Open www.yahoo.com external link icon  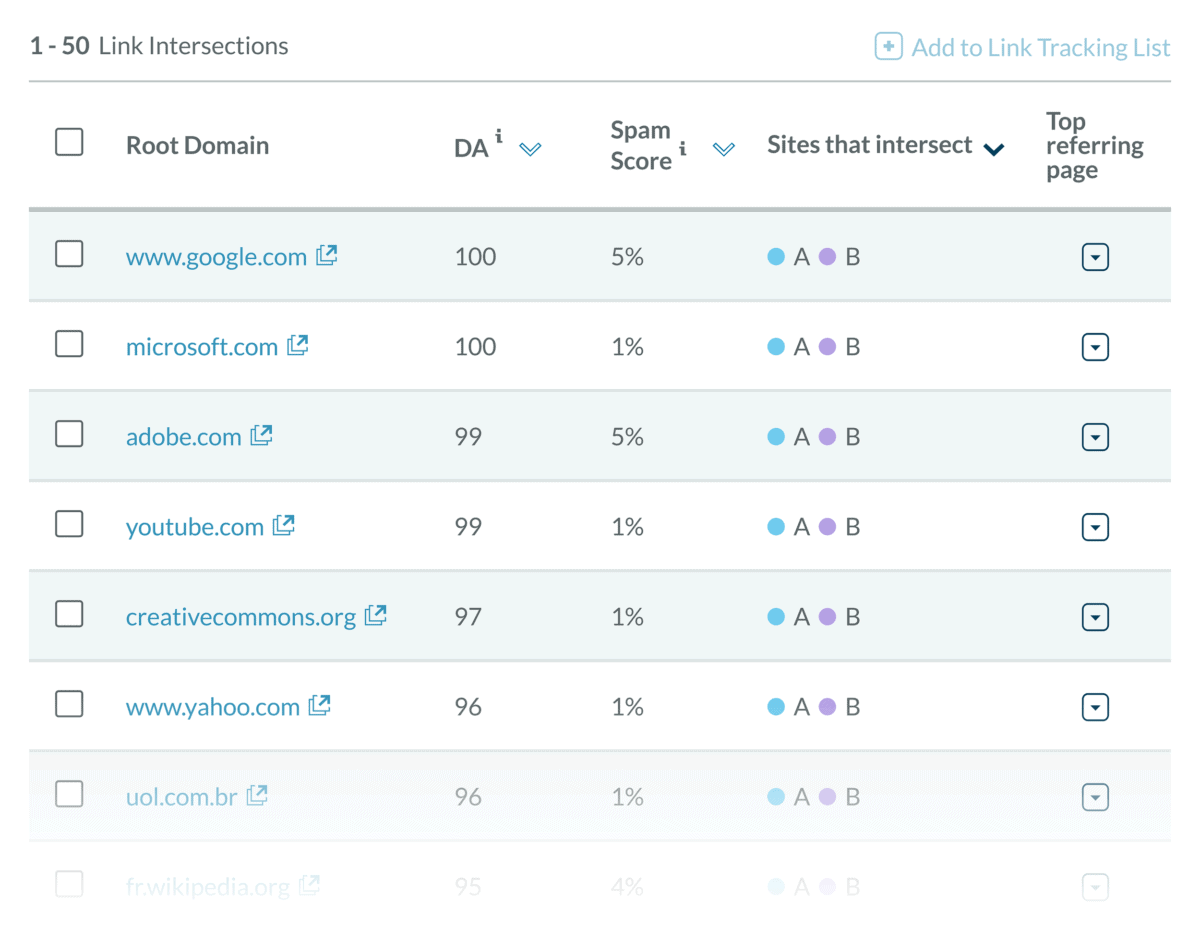[320, 705]
